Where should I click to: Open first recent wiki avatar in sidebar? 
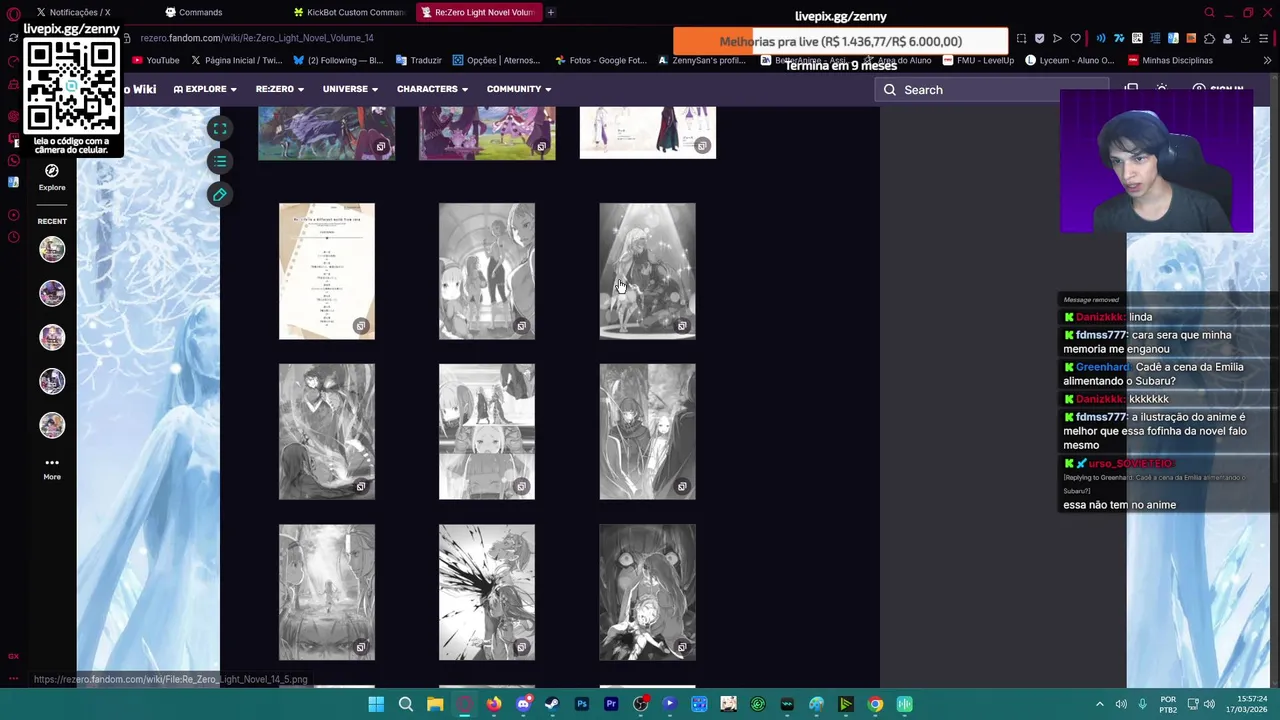point(52,249)
